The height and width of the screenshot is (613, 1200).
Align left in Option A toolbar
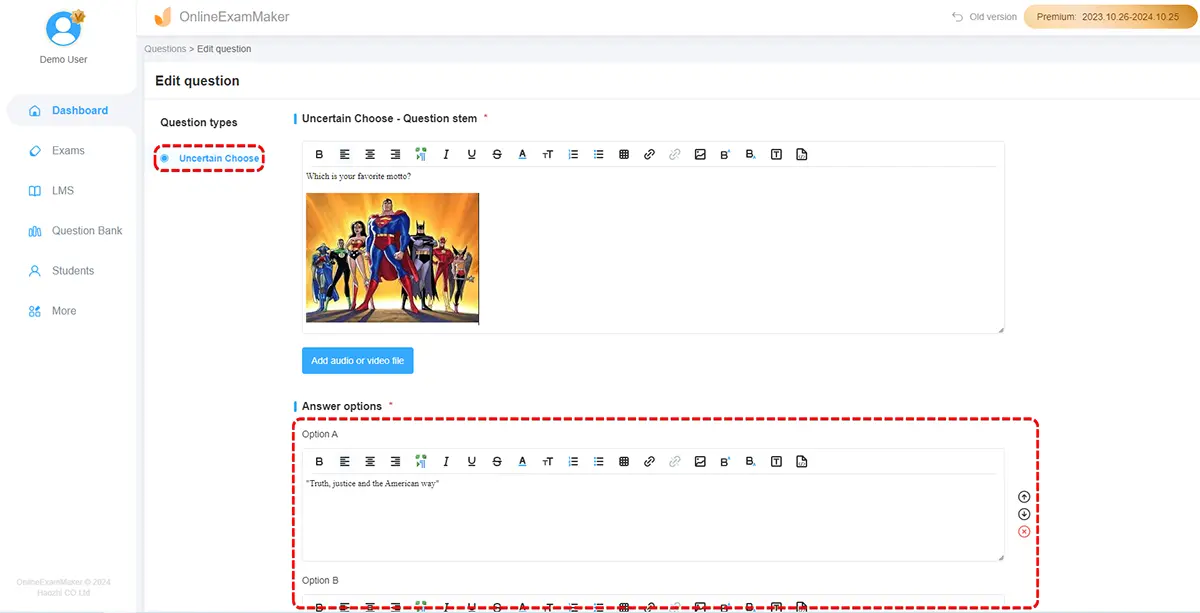point(345,461)
